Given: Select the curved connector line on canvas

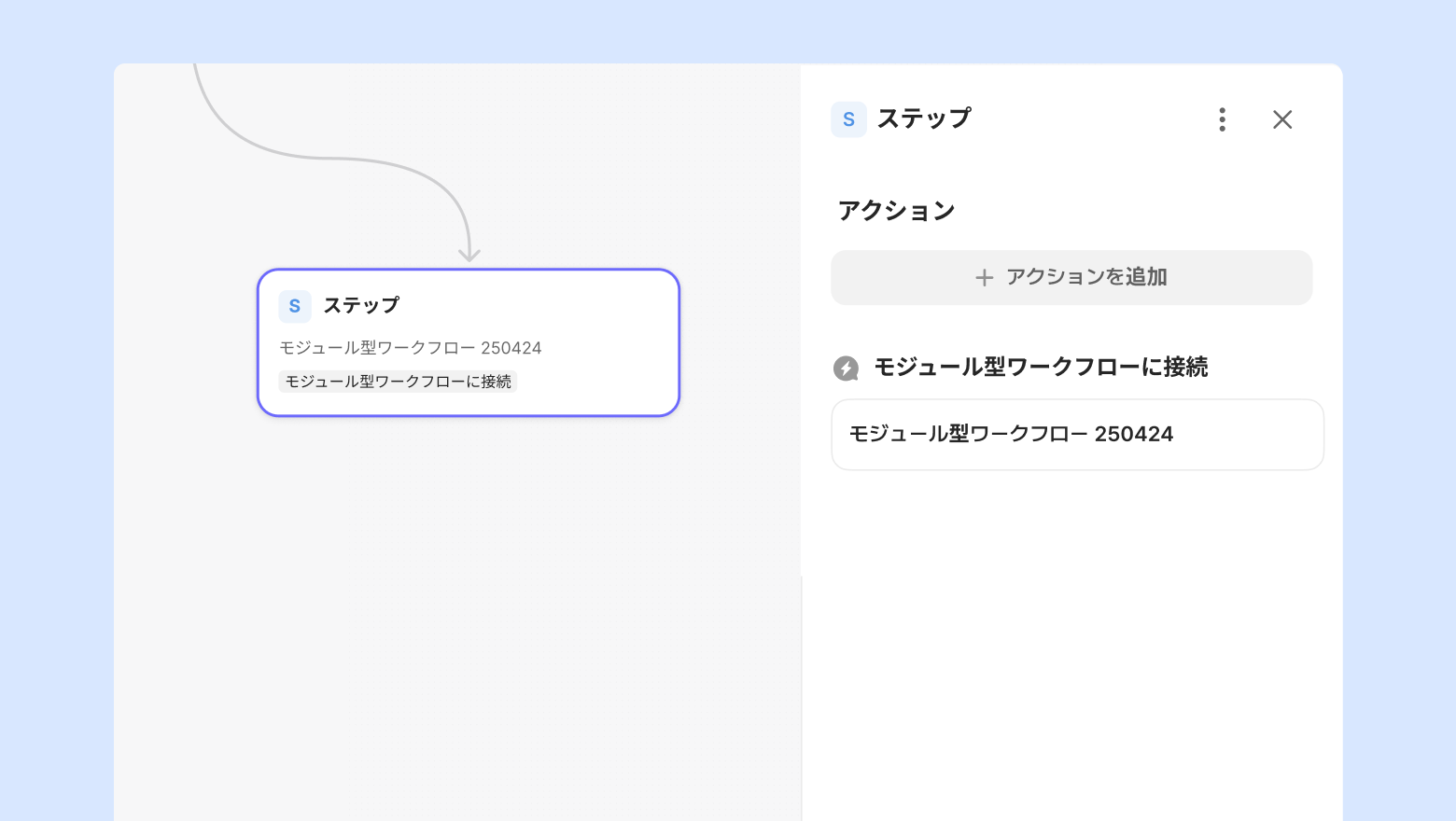Looking at the screenshot, I should pos(327,159).
